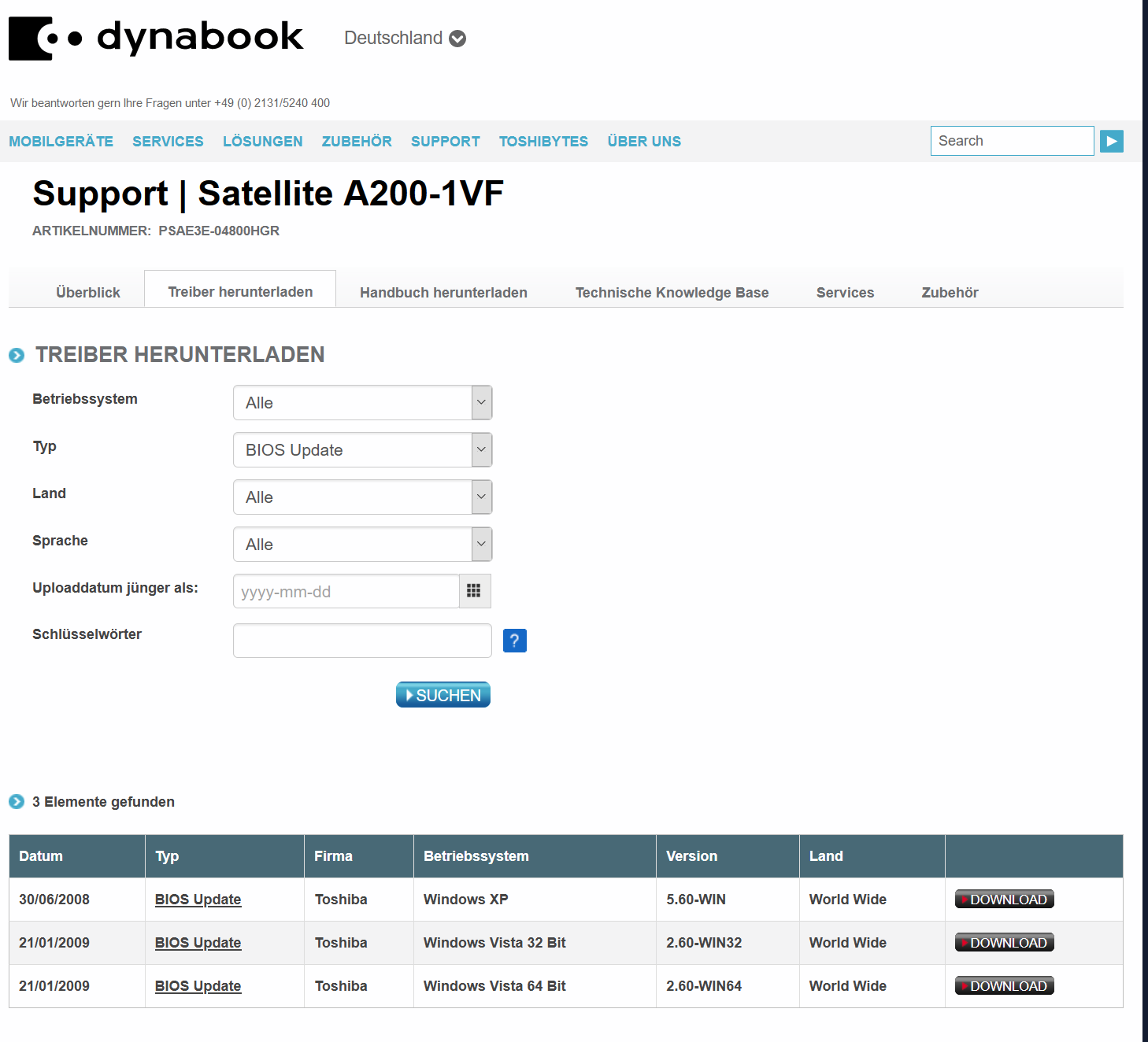1148x1042 pixels.
Task: Open the Technische Knowledge Base tab
Action: [x=672, y=293]
